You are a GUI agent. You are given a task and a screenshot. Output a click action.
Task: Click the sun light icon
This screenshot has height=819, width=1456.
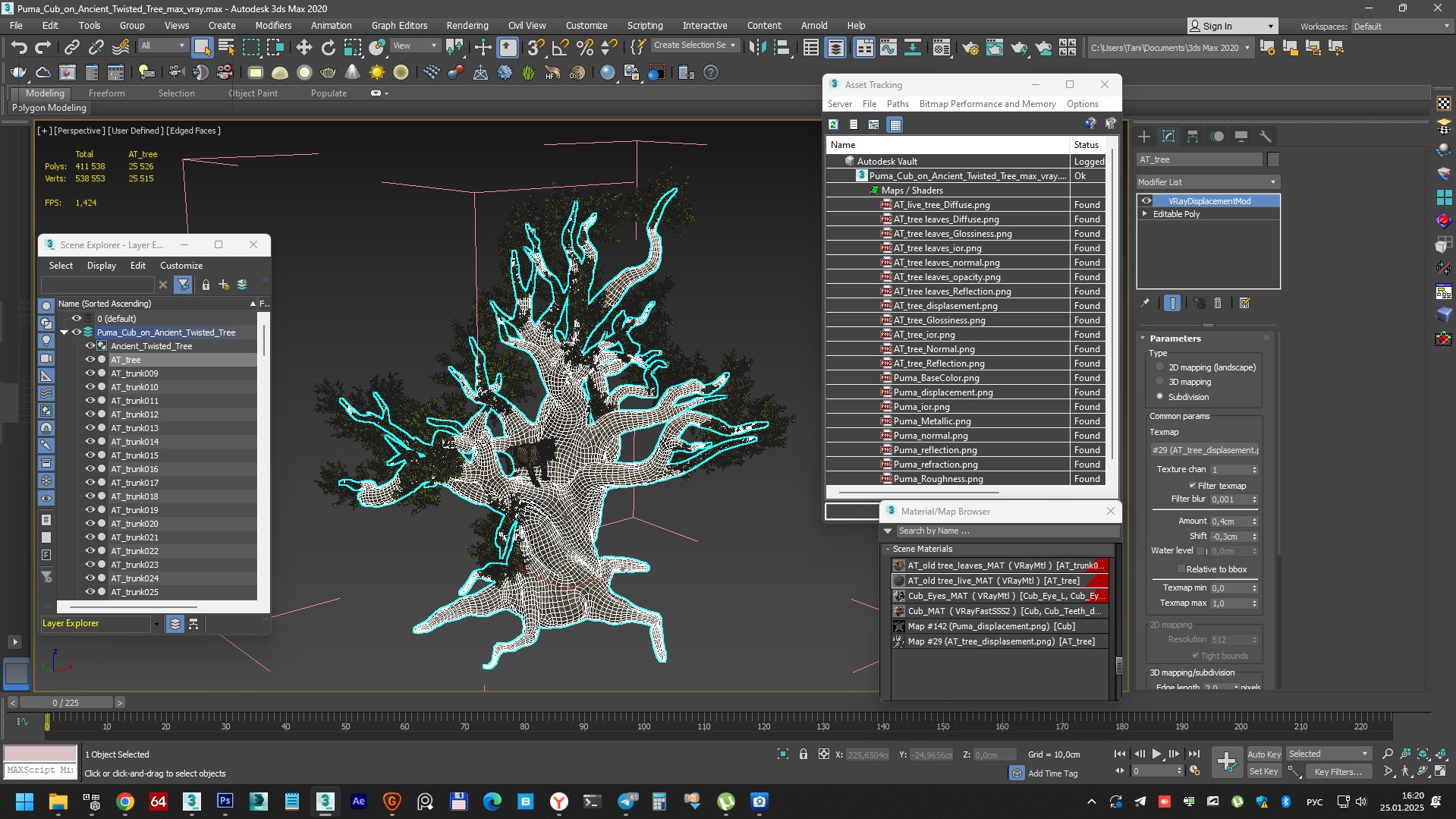[x=377, y=72]
